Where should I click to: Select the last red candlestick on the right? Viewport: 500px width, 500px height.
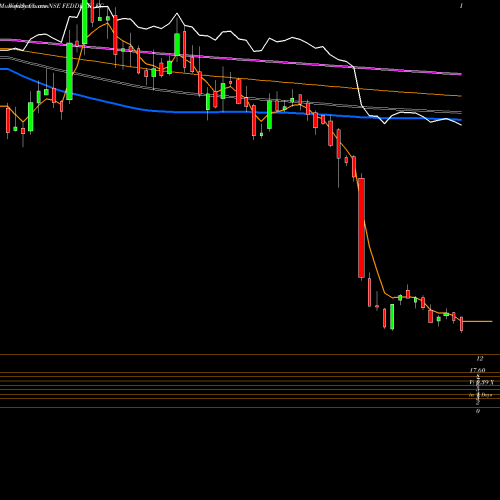click(x=462, y=324)
